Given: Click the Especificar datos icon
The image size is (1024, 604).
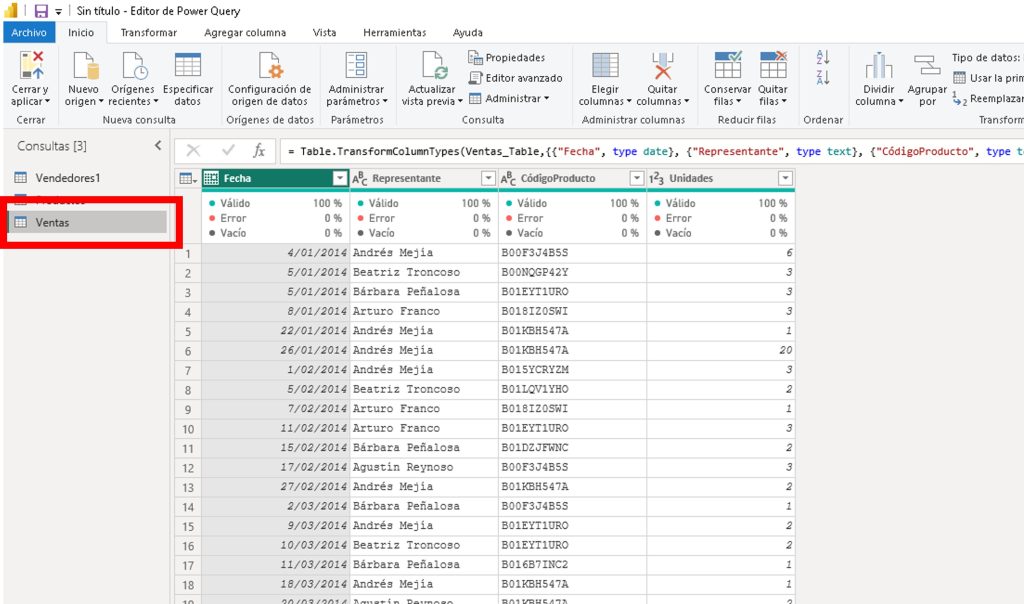Looking at the screenshot, I should tap(187, 67).
